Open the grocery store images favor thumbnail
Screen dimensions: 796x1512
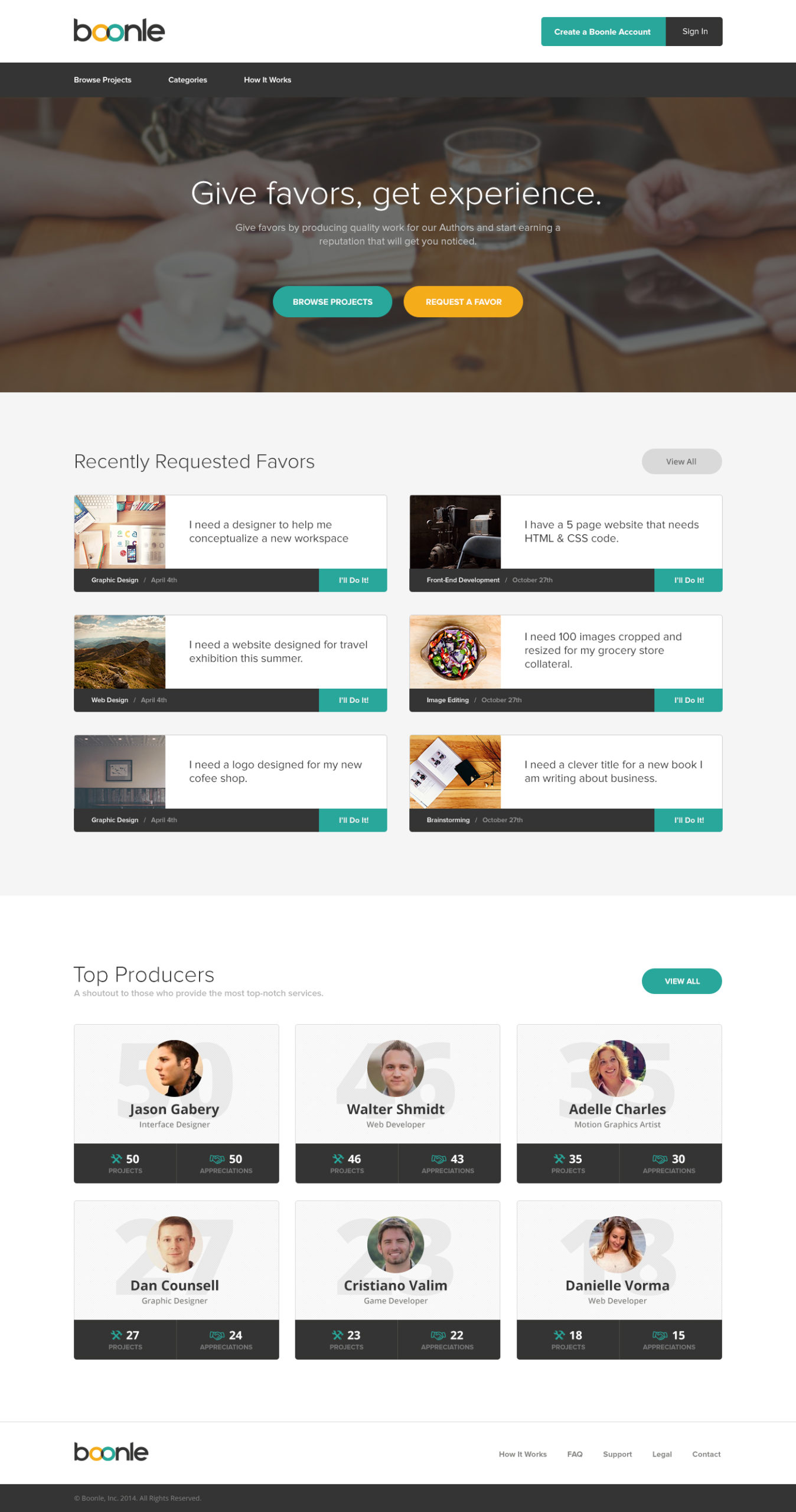click(x=455, y=651)
